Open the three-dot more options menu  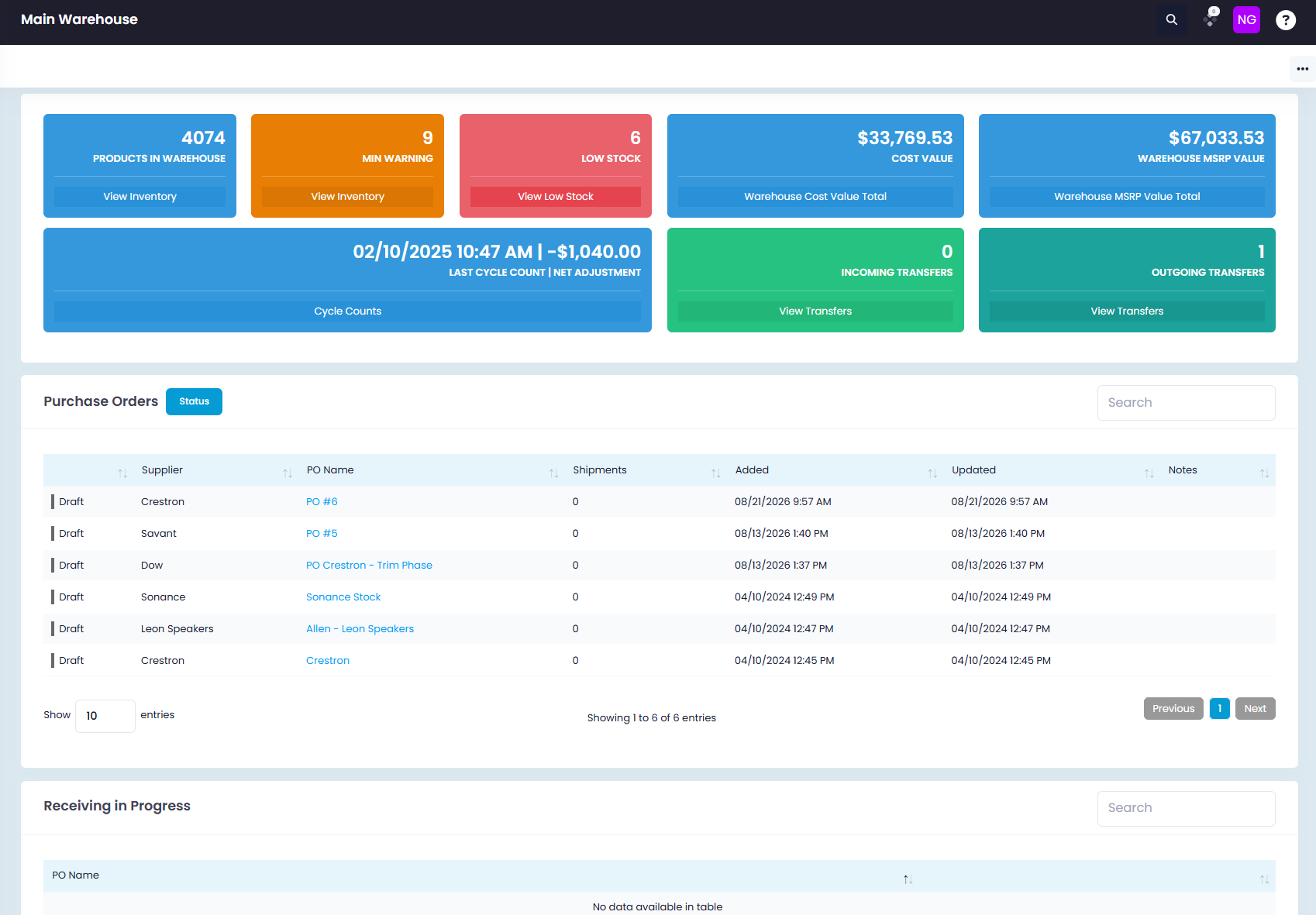point(1303,69)
